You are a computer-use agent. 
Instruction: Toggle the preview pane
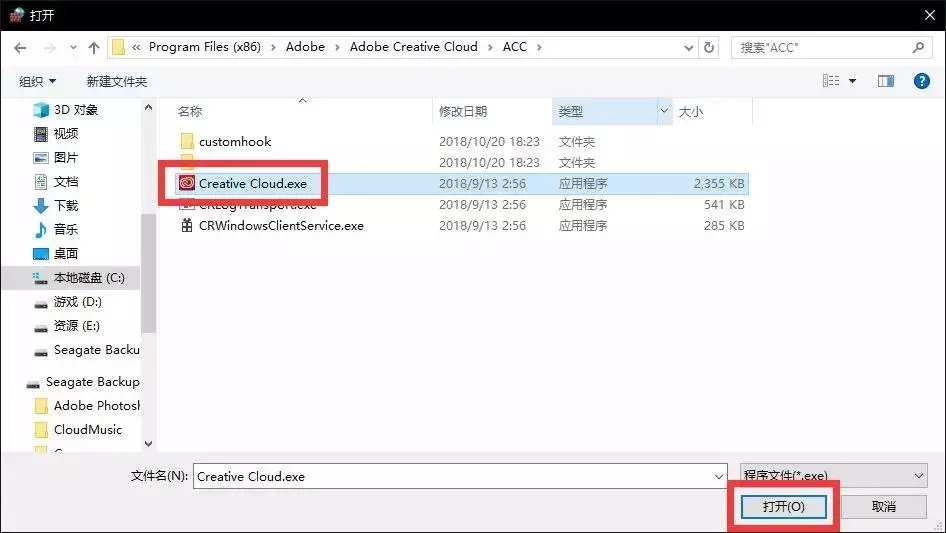(886, 81)
